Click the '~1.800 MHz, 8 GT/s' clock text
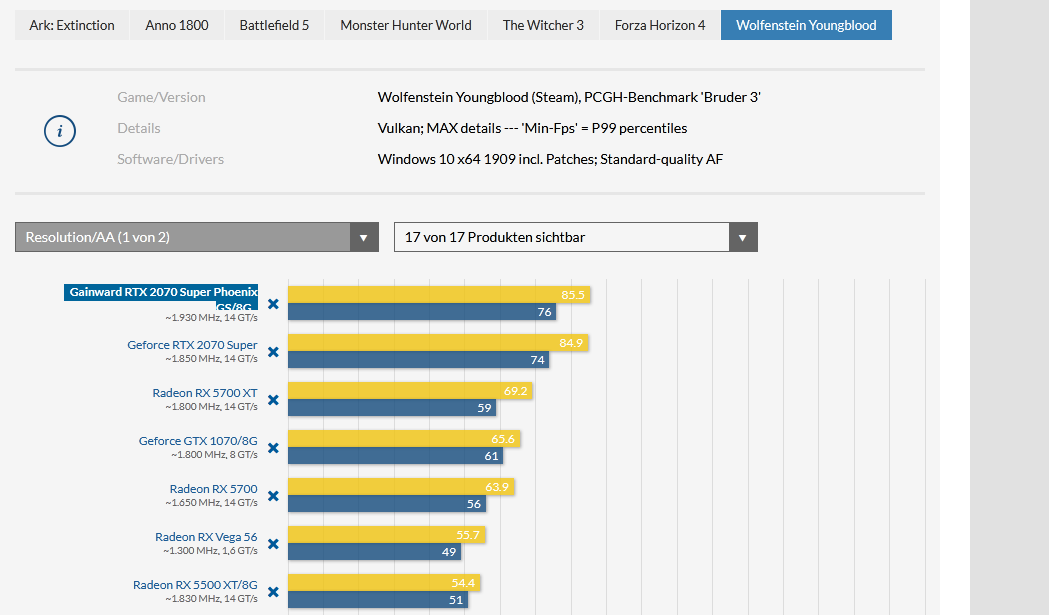The width and height of the screenshot is (1049, 615). (214, 454)
